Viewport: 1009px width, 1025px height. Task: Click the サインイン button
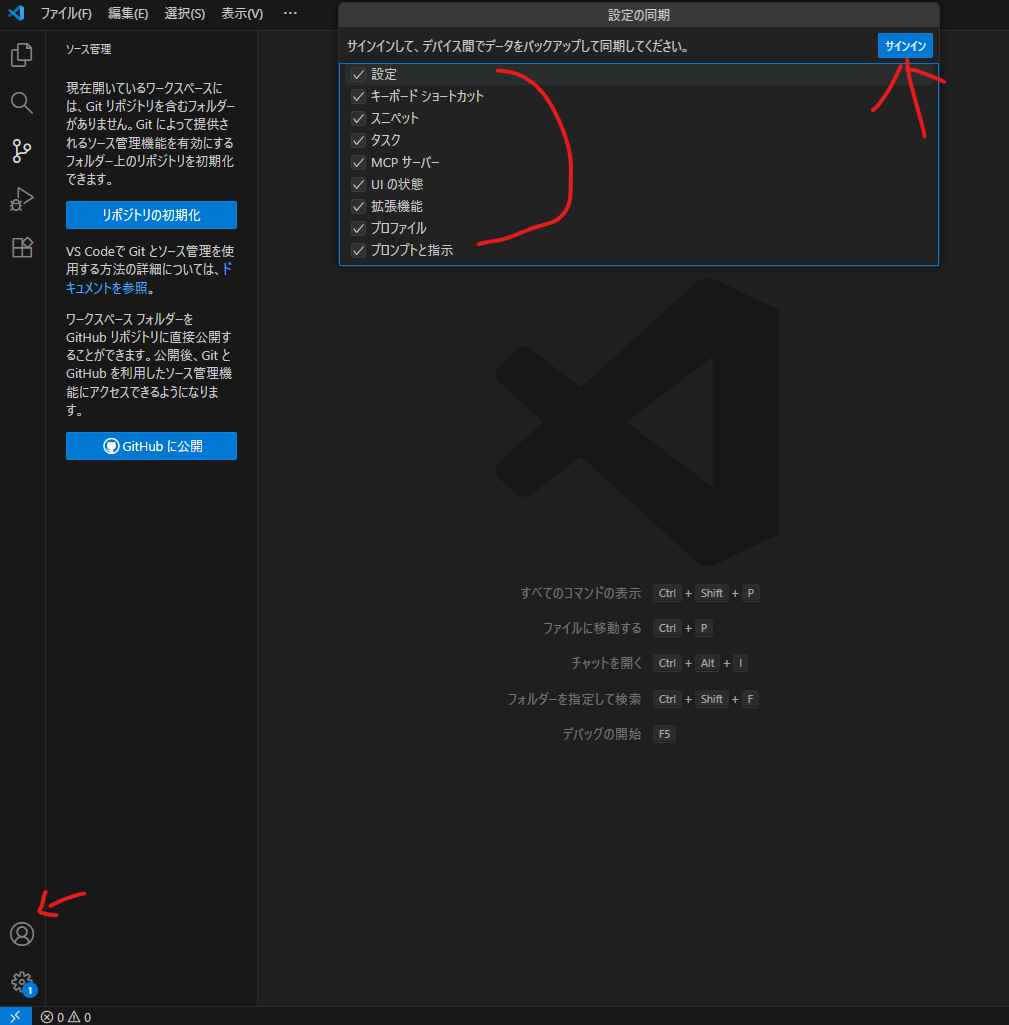pos(905,46)
